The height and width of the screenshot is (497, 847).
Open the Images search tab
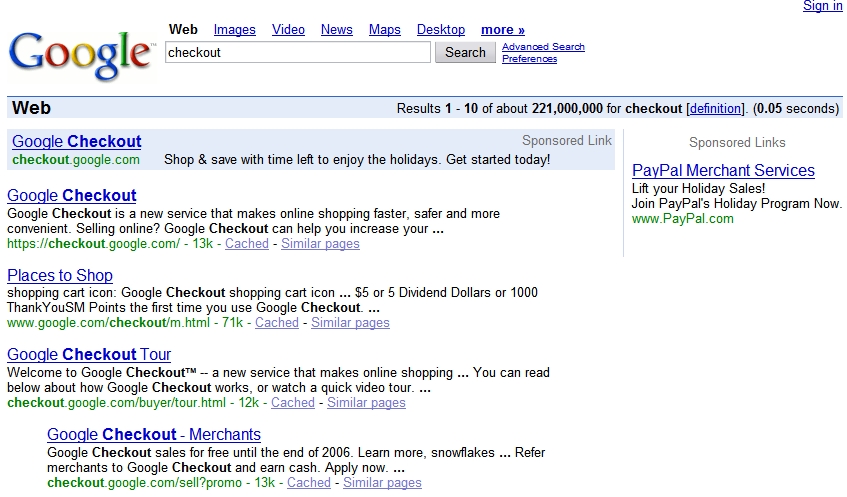coord(234,30)
